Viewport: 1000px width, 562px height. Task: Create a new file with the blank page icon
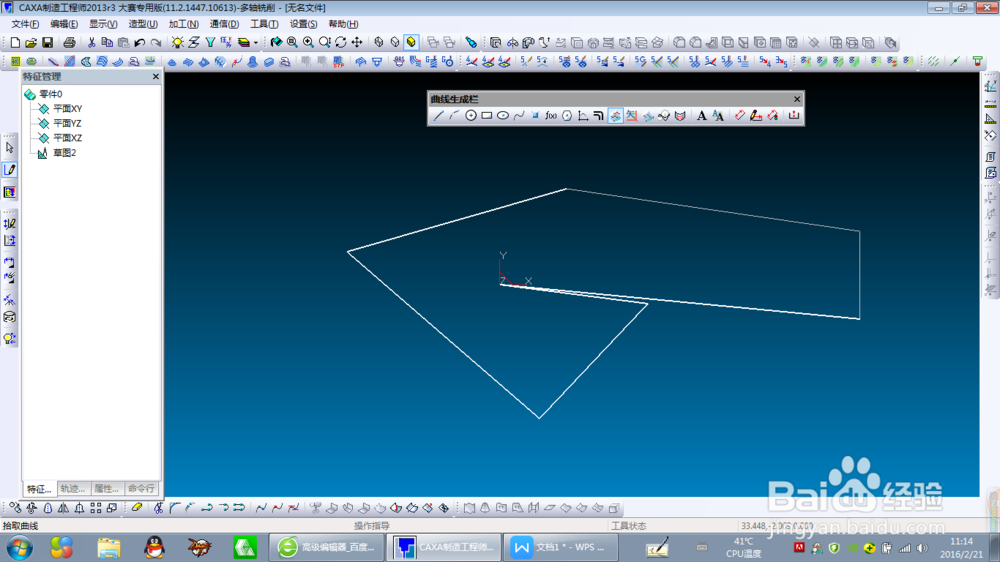point(15,43)
